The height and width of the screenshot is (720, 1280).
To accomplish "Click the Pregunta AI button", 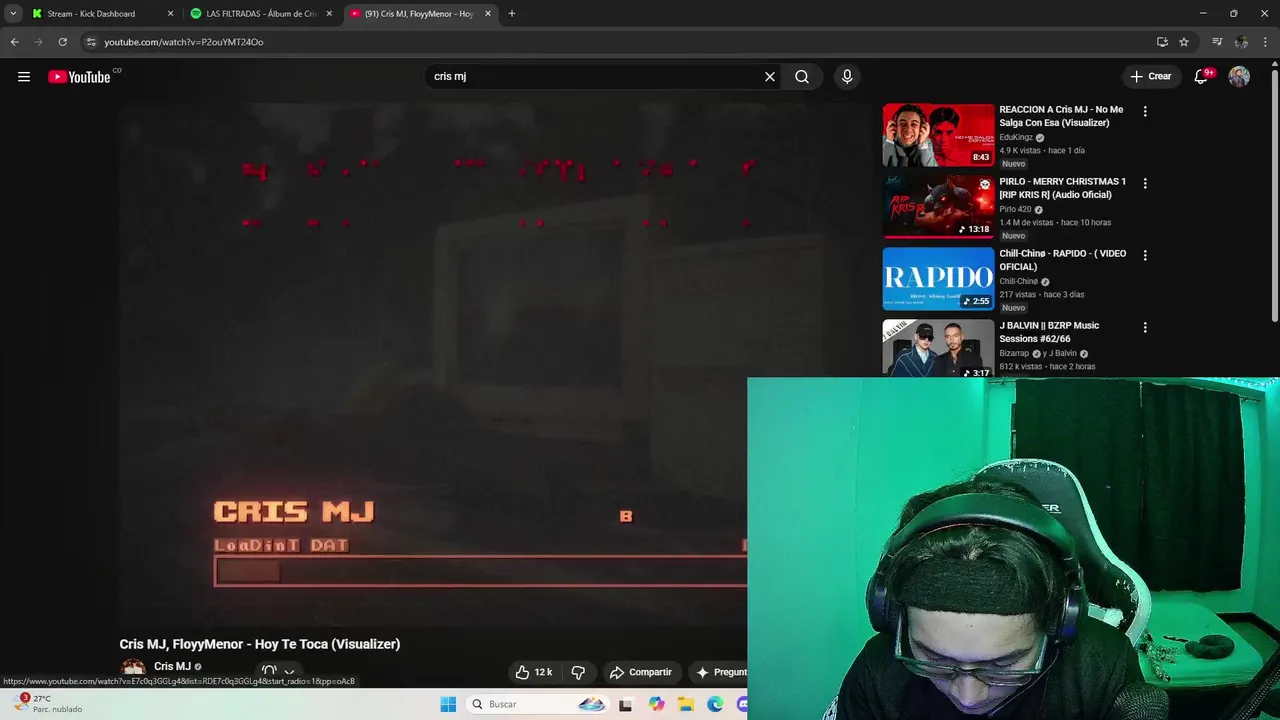I will pos(718,672).
